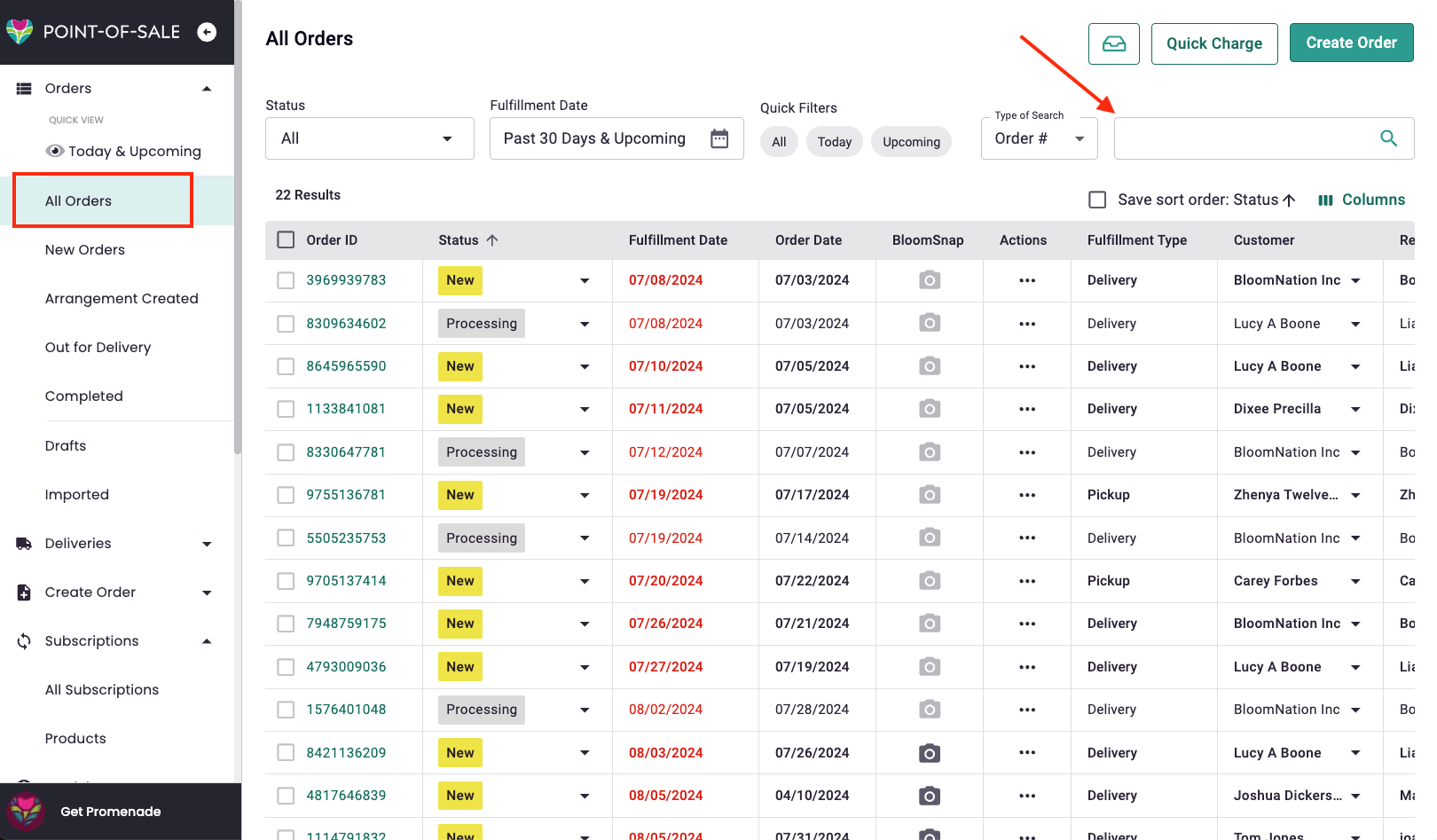Image resolution: width=1437 pixels, height=840 pixels.
Task: Open the Type of Search dropdown
Action: [1040, 138]
